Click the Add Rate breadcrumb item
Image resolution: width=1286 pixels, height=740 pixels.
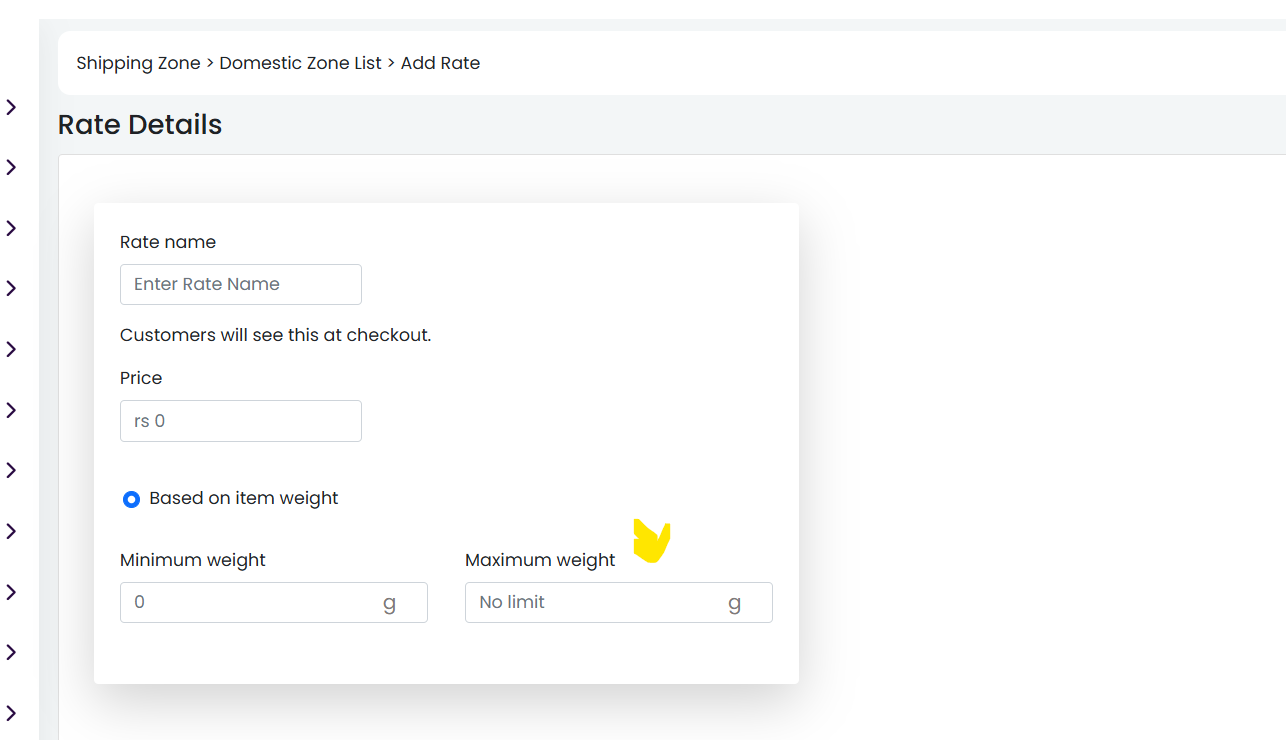[x=440, y=63]
